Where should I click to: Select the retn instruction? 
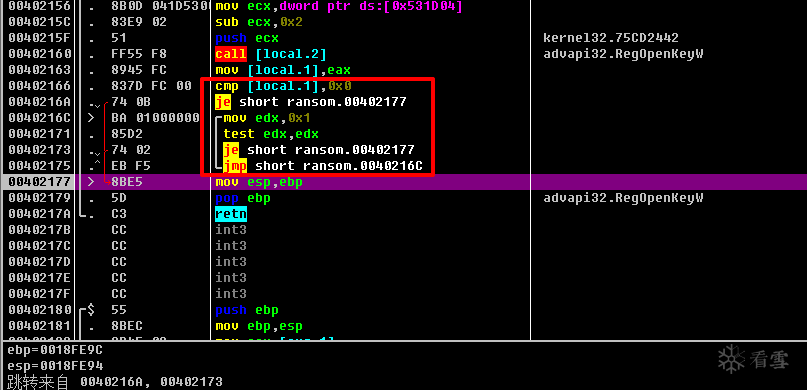231,214
